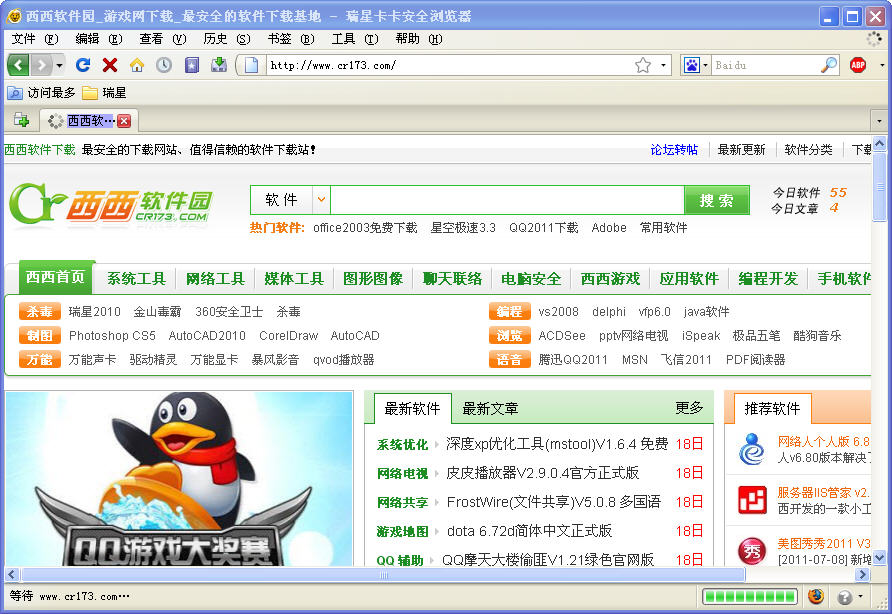The width and height of the screenshot is (892, 614).
Task: Go to the home page icon
Action: click(x=137, y=65)
